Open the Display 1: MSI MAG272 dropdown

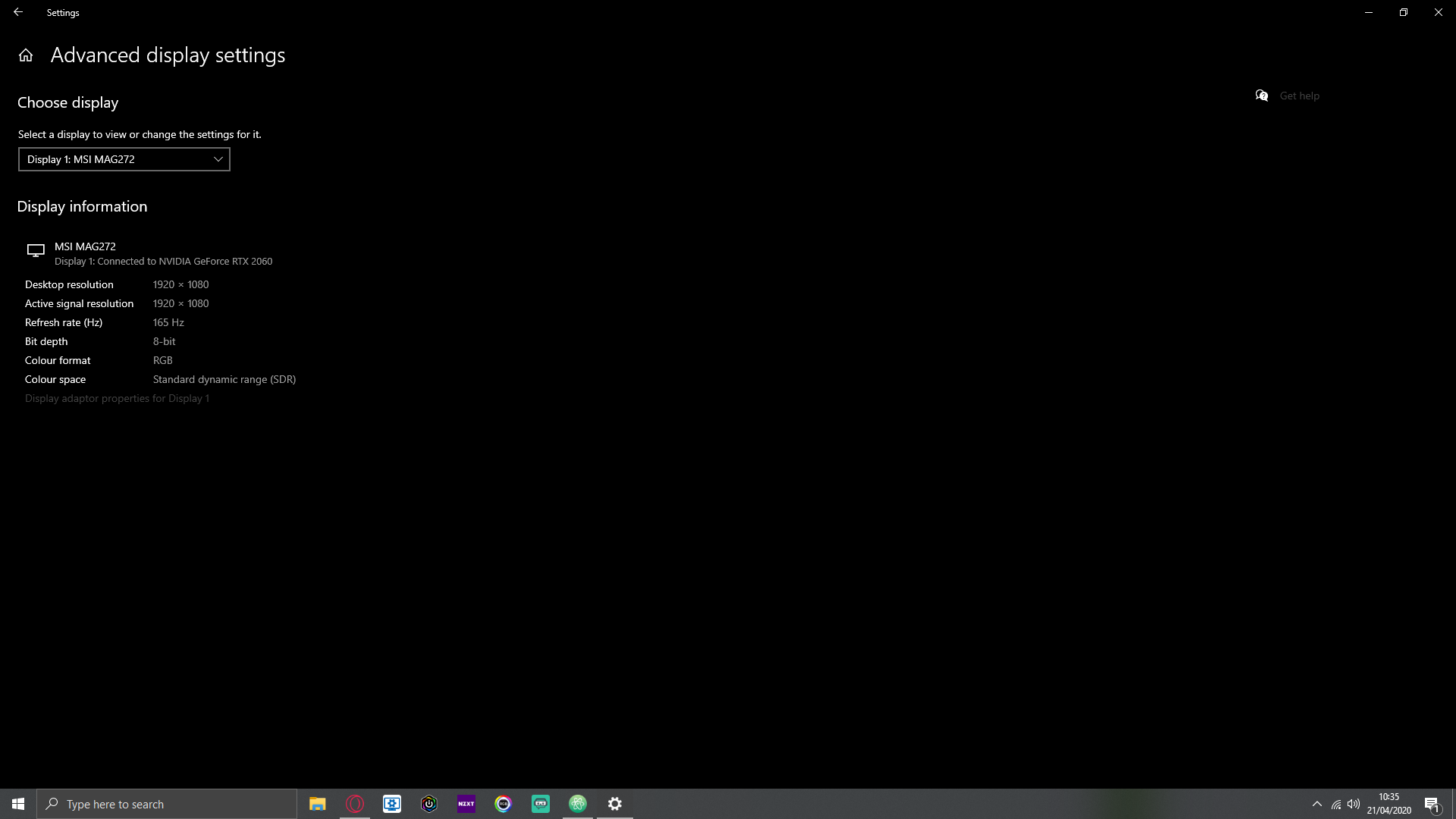pyautogui.click(x=124, y=159)
